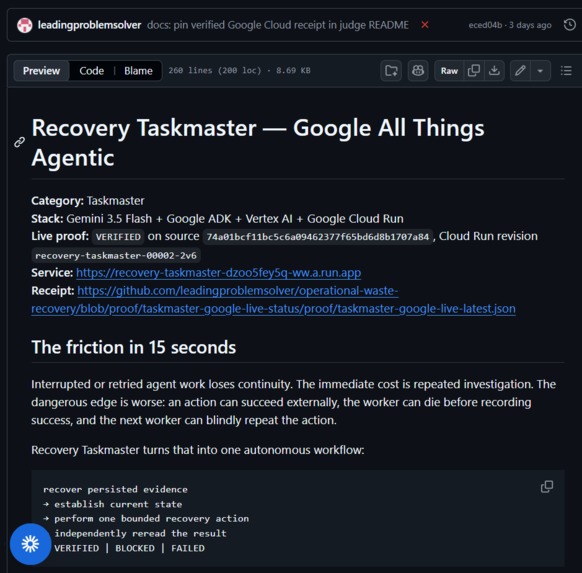Select the source commit hash 74a01bcf11bc
This screenshot has height=573, width=582.
[x=318, y=237]
